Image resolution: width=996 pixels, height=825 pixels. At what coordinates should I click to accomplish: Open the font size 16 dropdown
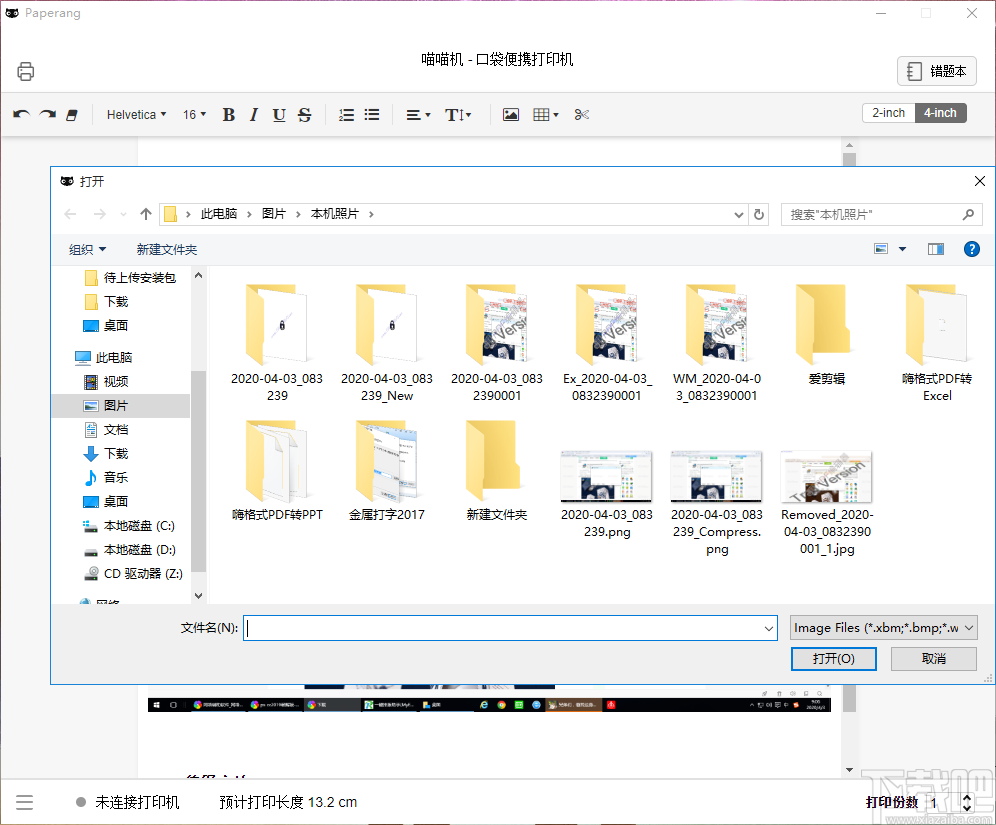193,115
